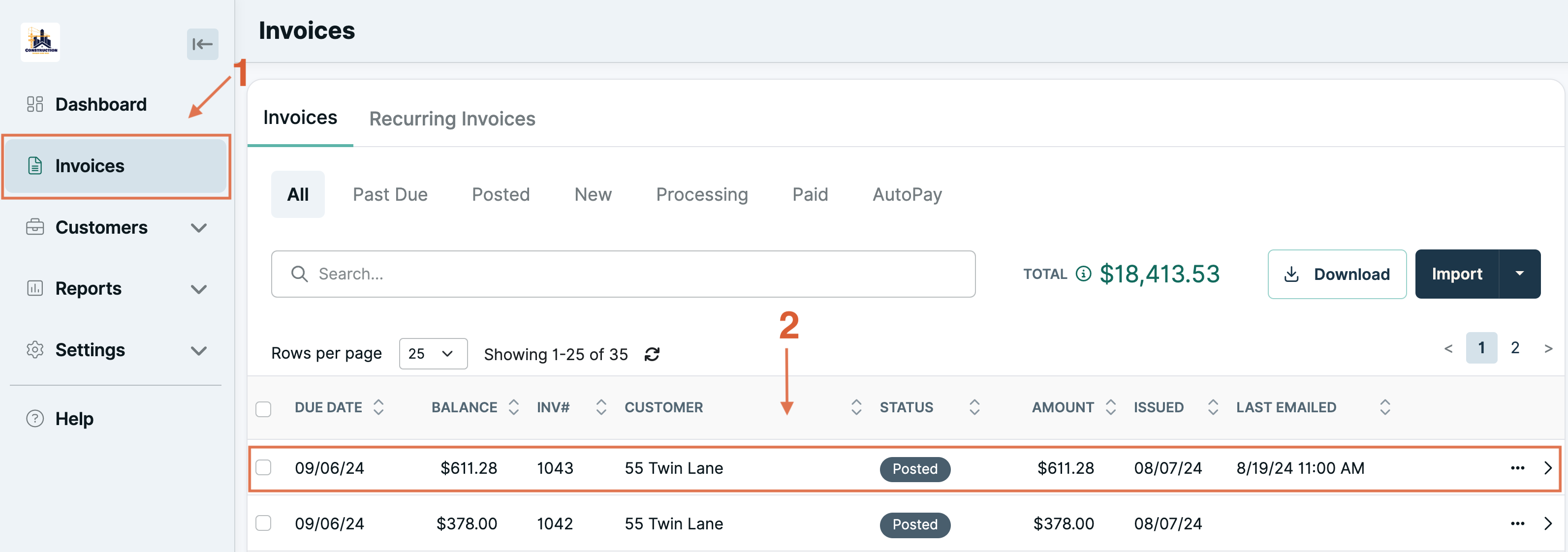This screenshot has width=1568, height=552.
Task: Click the Posted badge on invoice 1042
Action: pos(915,524)
